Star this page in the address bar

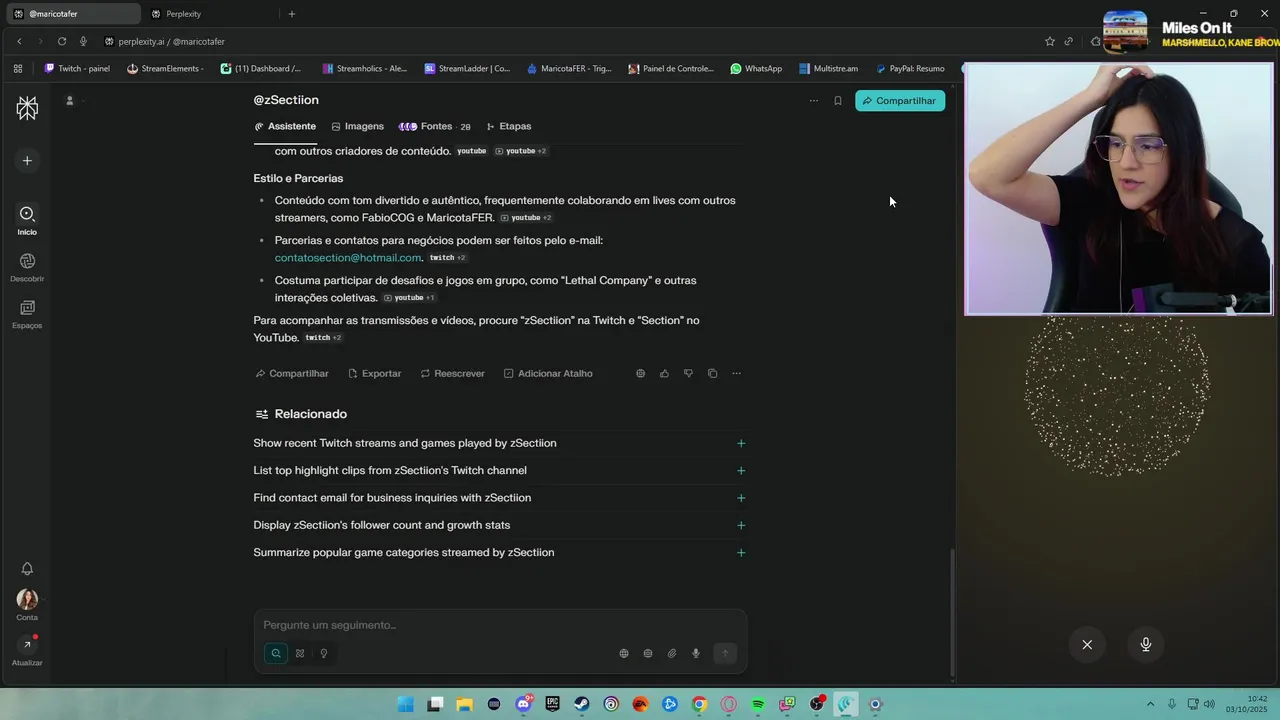pos(1050,42)
